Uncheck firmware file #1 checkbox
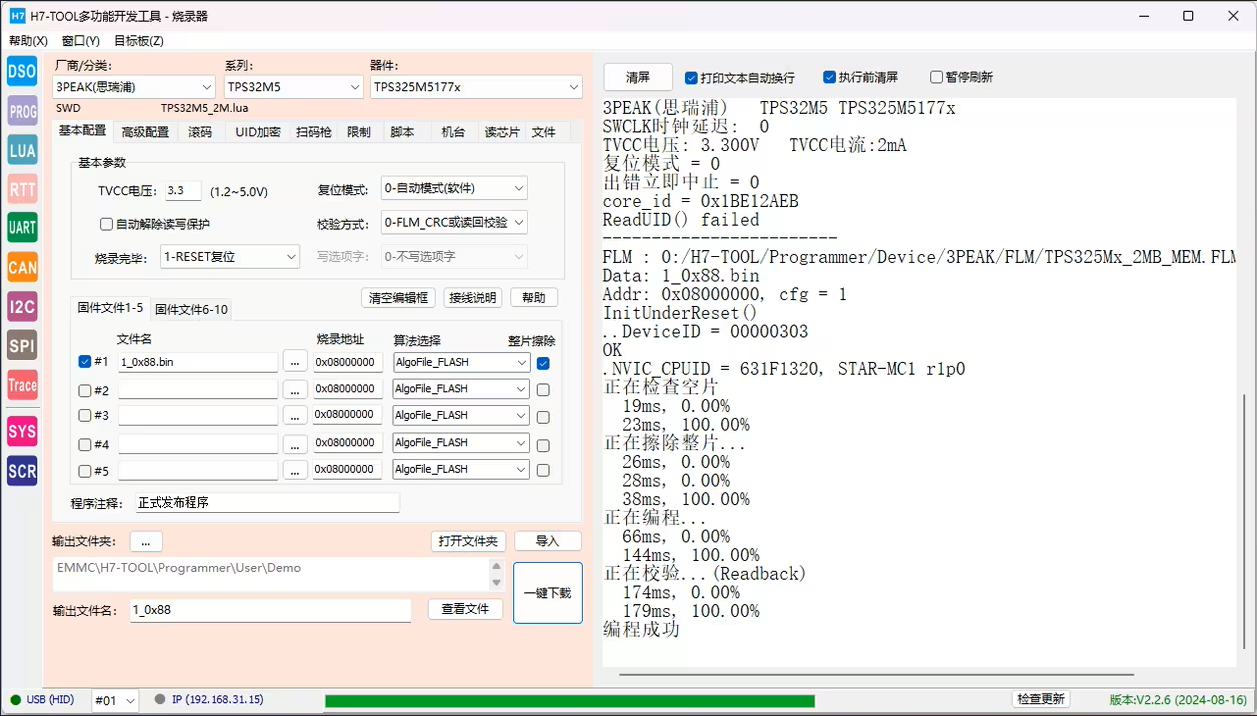 pyautogui.click(x=85, y=362)
